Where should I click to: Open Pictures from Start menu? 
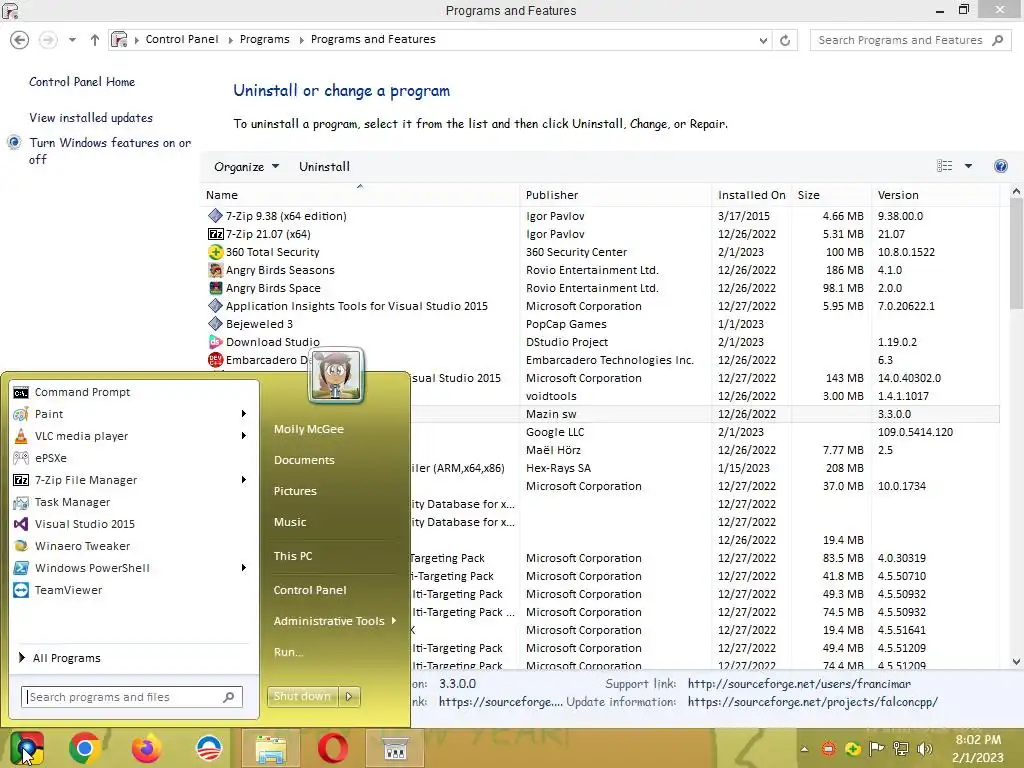pos(295,491)
